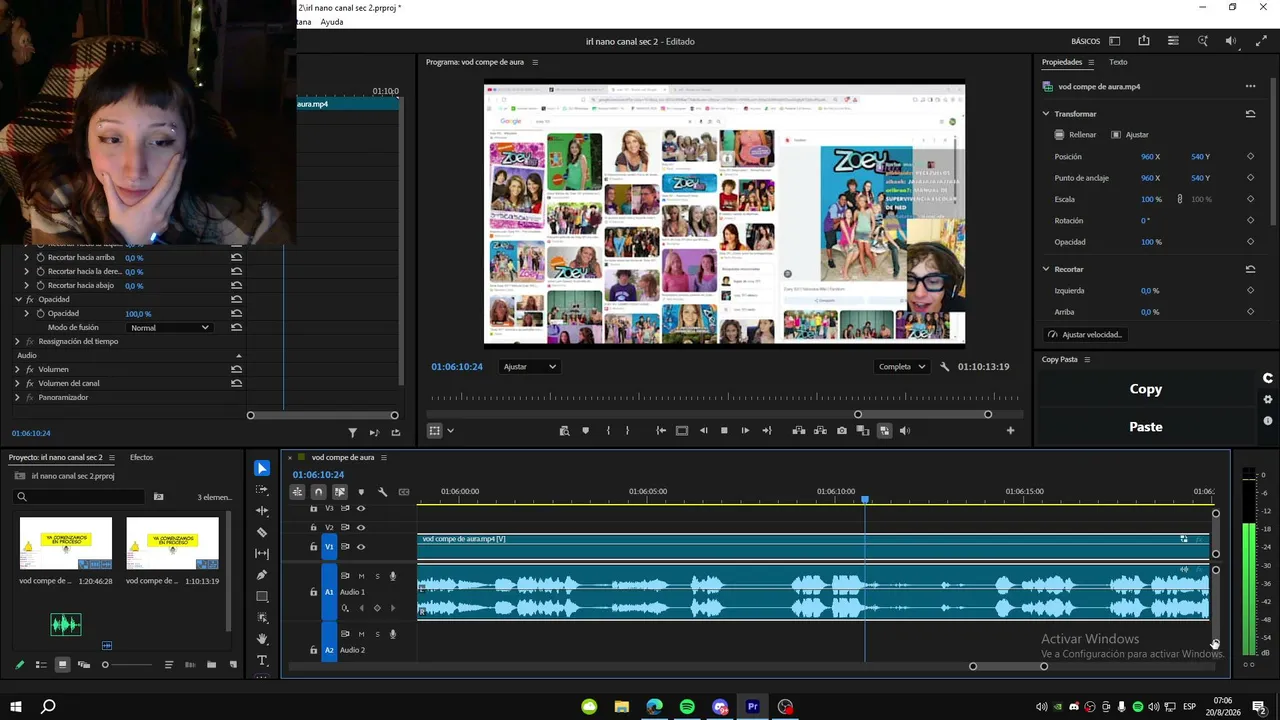This screenshot has width=1280, height=720.
Task: Select the Selection tool arrow
Action: coord(262,468)
